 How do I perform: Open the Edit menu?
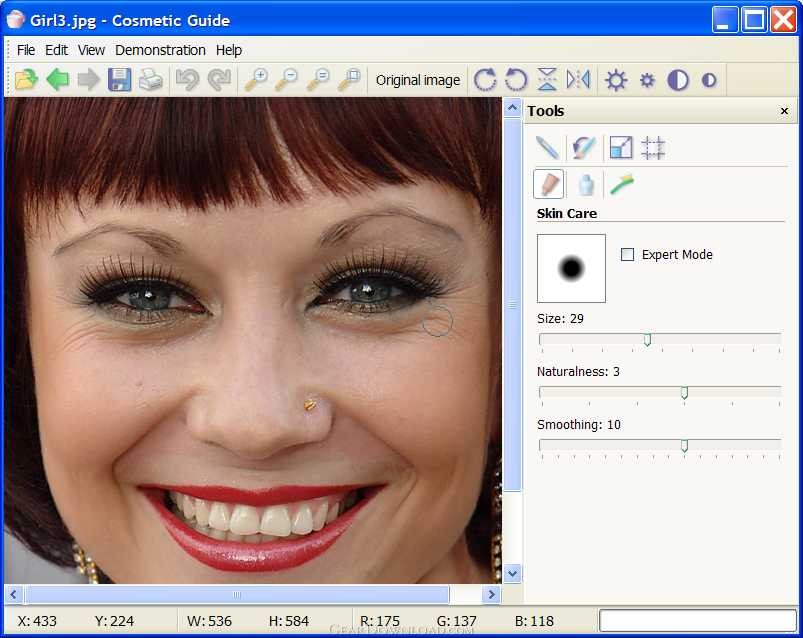pos(56,50)
